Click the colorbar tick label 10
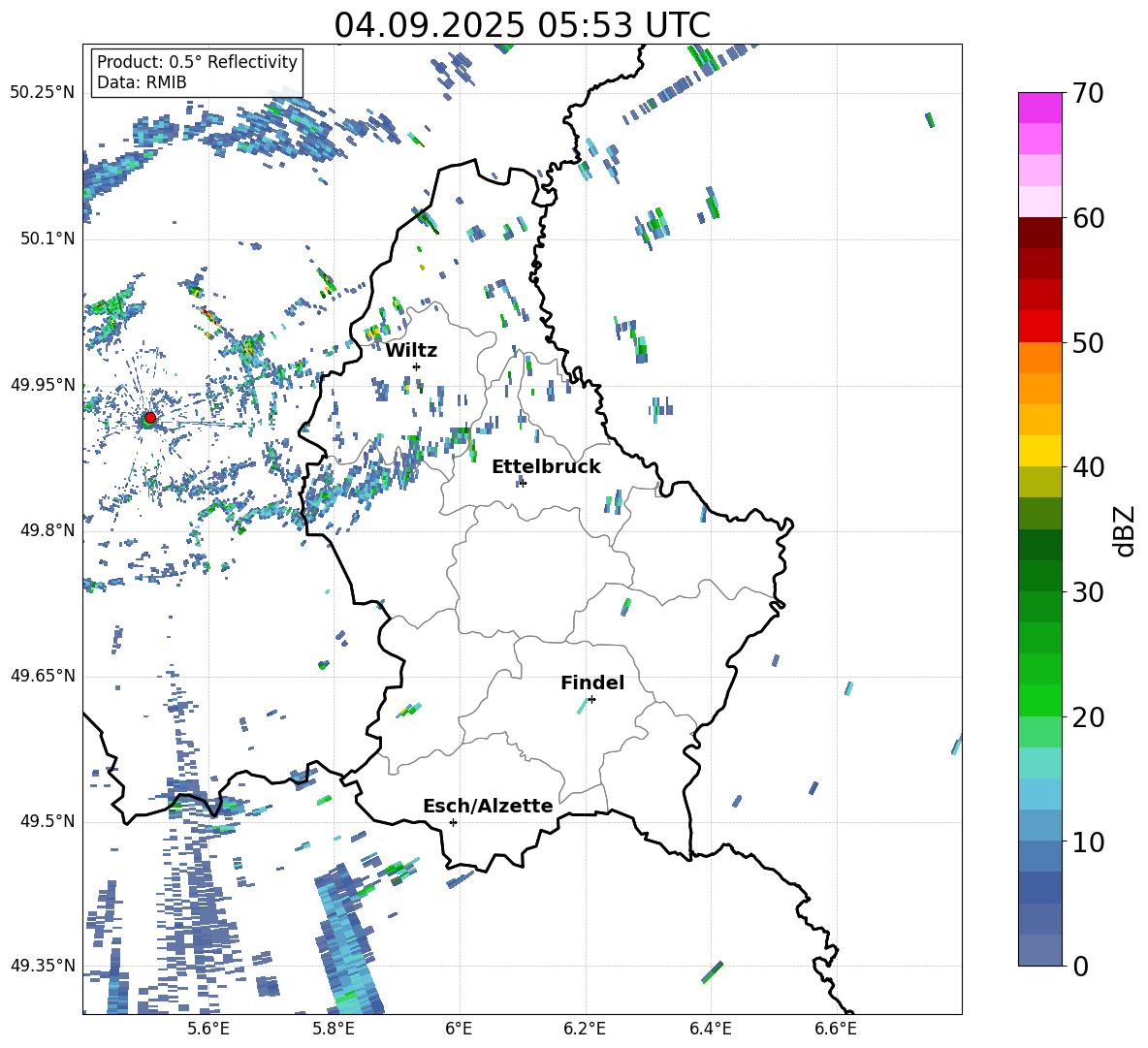 coord(1088,842)
